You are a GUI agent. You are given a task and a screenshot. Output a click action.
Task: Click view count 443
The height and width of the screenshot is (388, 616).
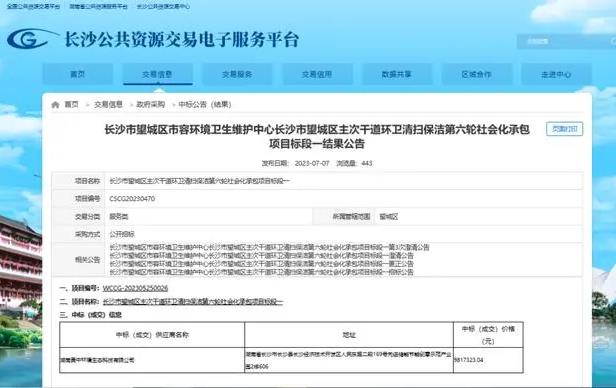(367, 163)
